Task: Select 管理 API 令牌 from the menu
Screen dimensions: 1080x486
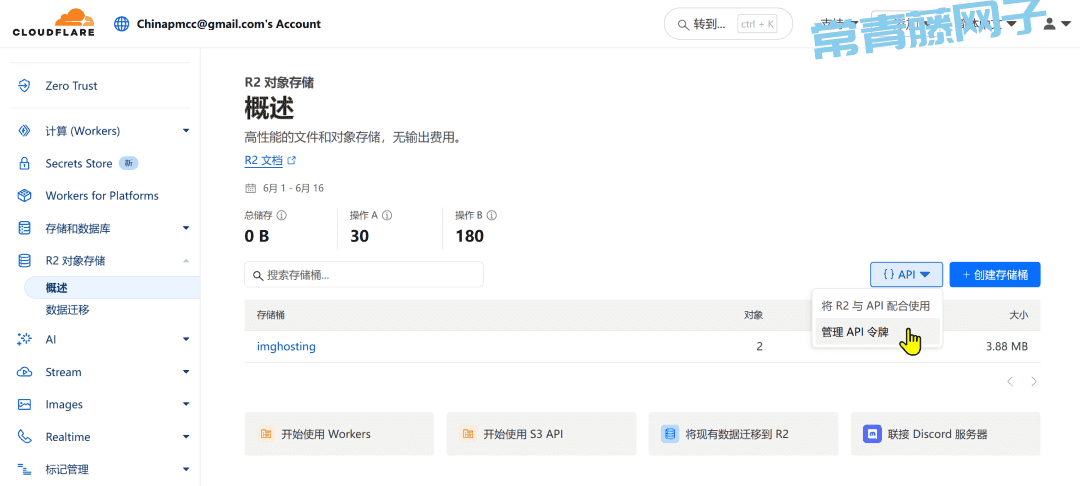Action: coord(876,332)
